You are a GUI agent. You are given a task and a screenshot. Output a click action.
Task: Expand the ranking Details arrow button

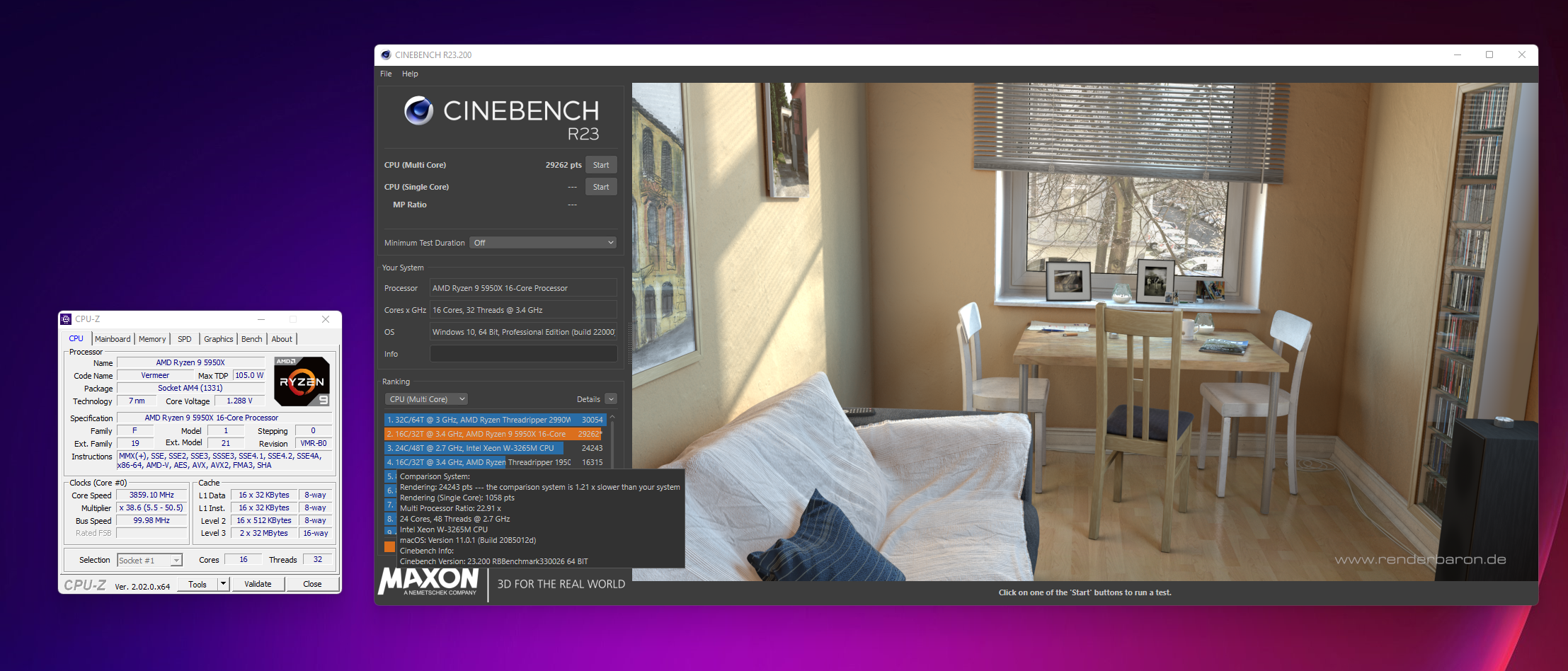pos(611,399)
